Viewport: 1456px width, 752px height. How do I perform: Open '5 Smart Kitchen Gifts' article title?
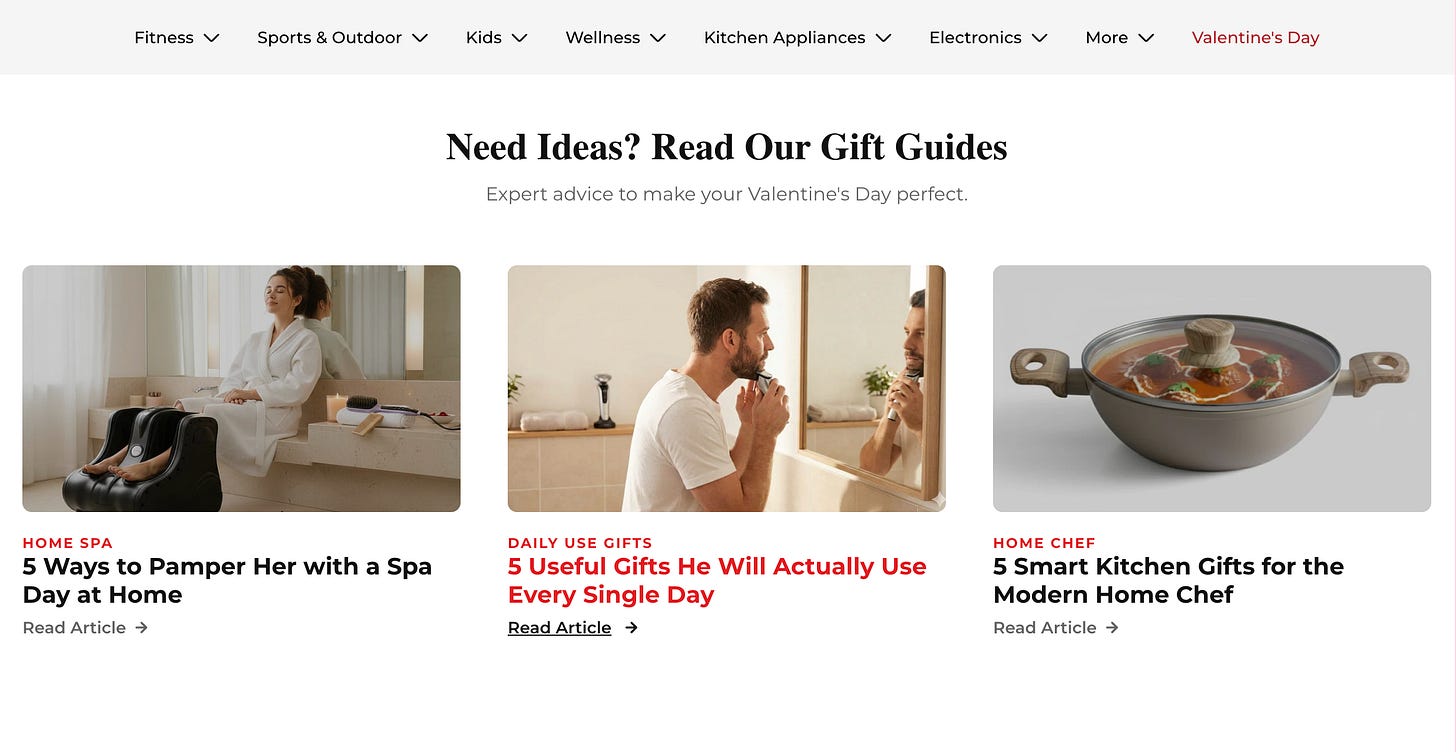[x=1168, y=580]
